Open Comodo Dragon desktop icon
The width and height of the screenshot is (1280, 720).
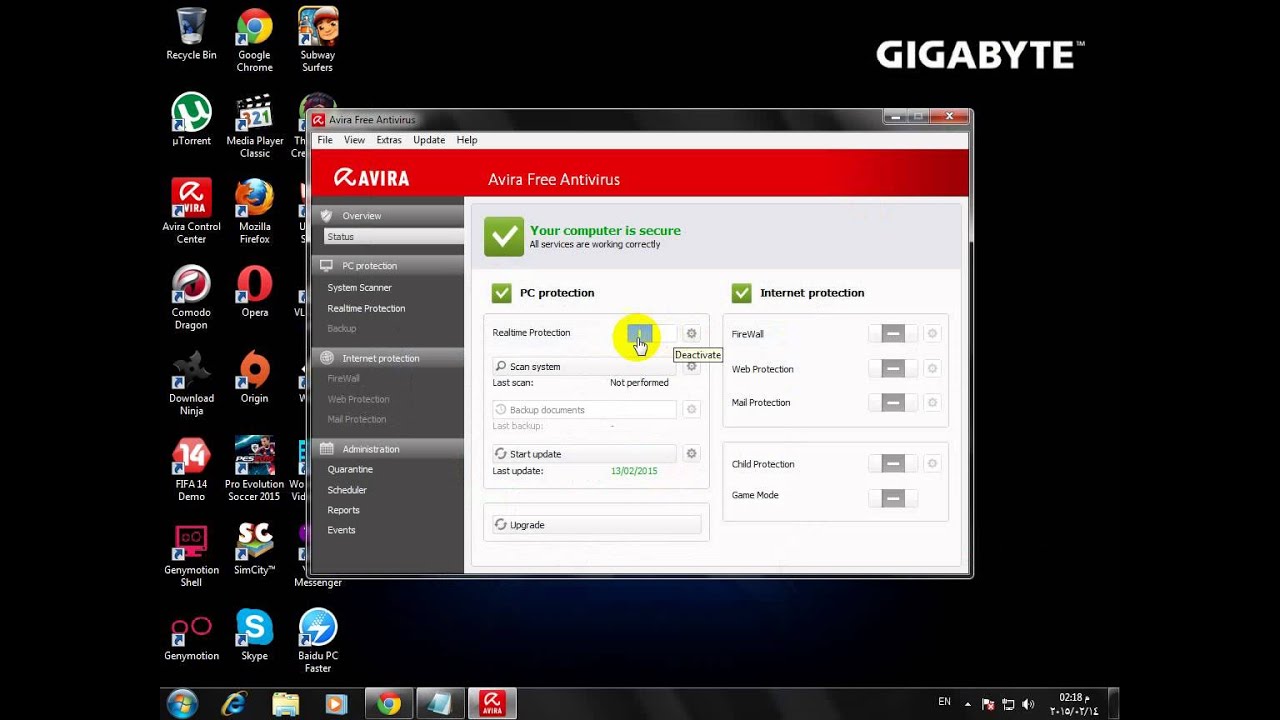191,298
